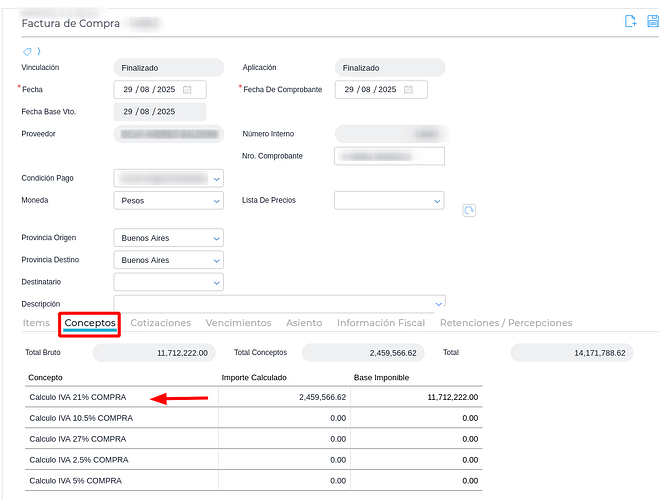Click refresh icon beside Lista De Precios

(x=468, y=210)
